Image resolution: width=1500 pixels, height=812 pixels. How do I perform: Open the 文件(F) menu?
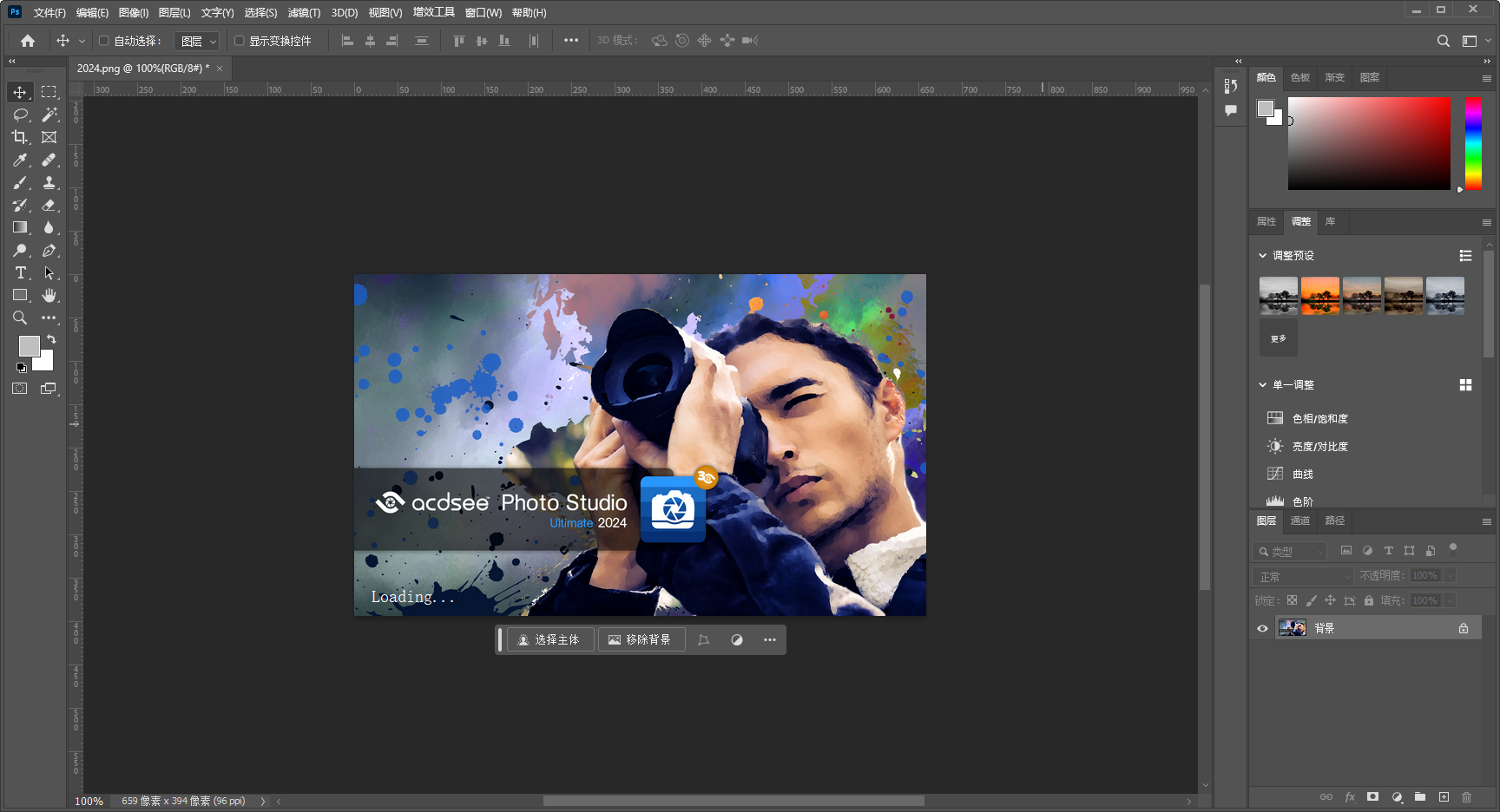tap(49, 13)
